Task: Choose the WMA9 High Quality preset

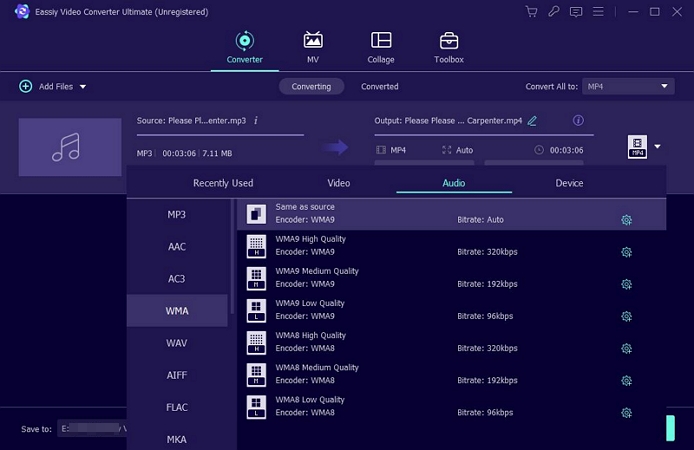Action: tap(451, 246)
